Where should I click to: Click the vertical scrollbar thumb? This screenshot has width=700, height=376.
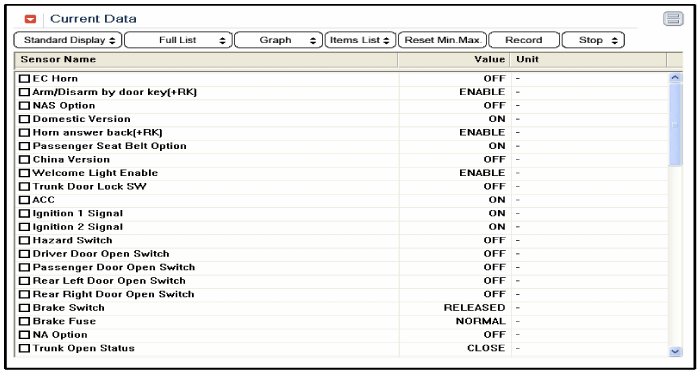[675, 124]
